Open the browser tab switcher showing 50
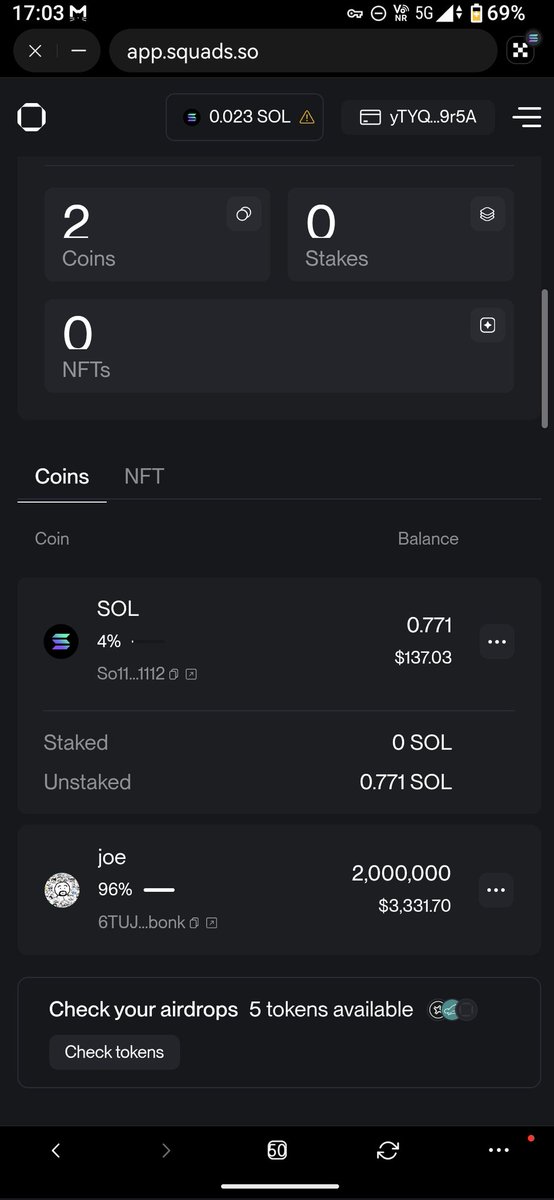This screenshot has height=1200, width=554. (277, 1150)
